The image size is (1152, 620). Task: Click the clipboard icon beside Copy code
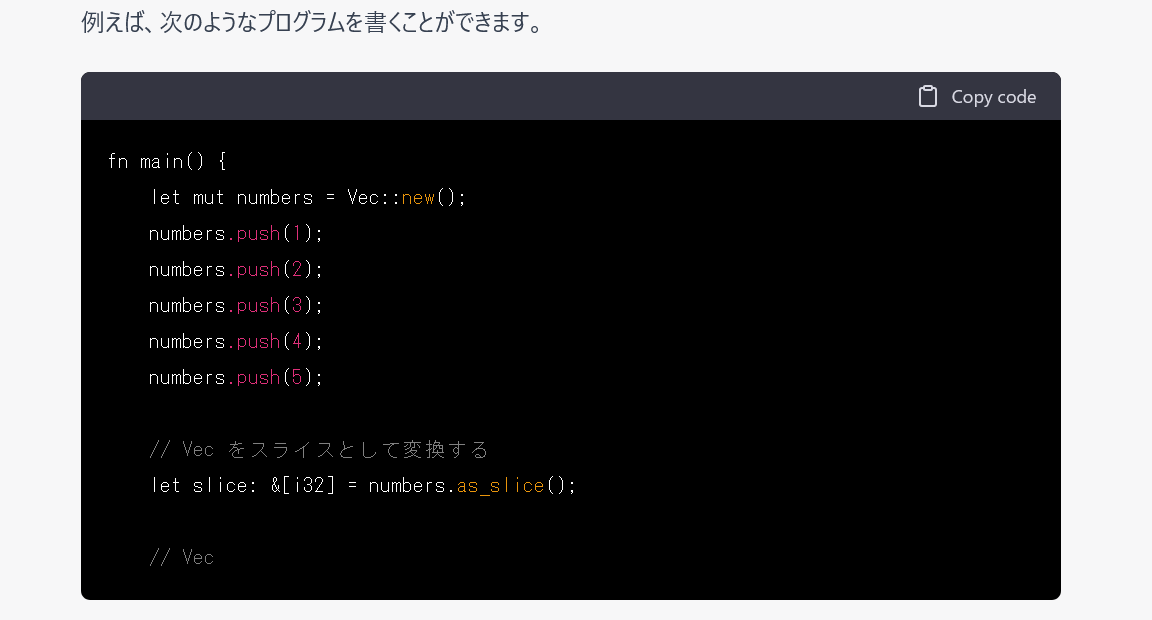coord(928,96)
